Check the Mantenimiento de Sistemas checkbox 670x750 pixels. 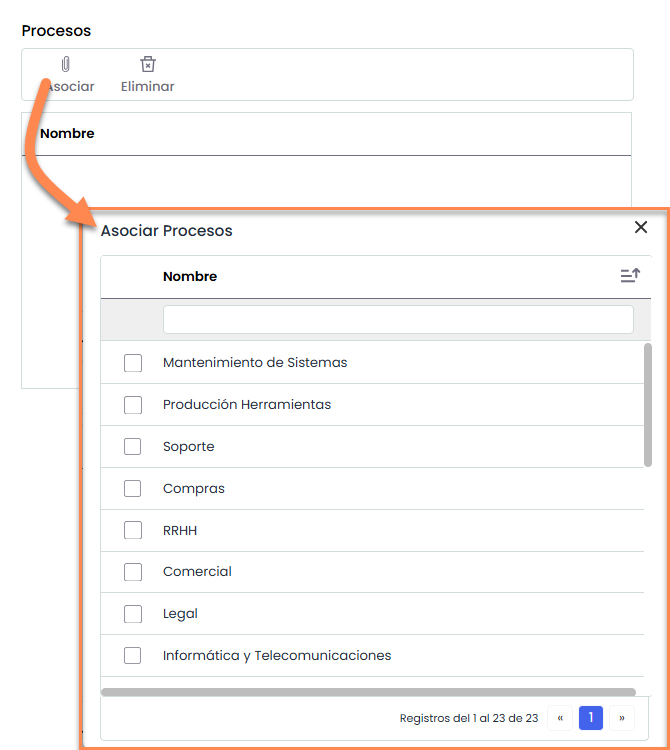[x=133, y=363]
